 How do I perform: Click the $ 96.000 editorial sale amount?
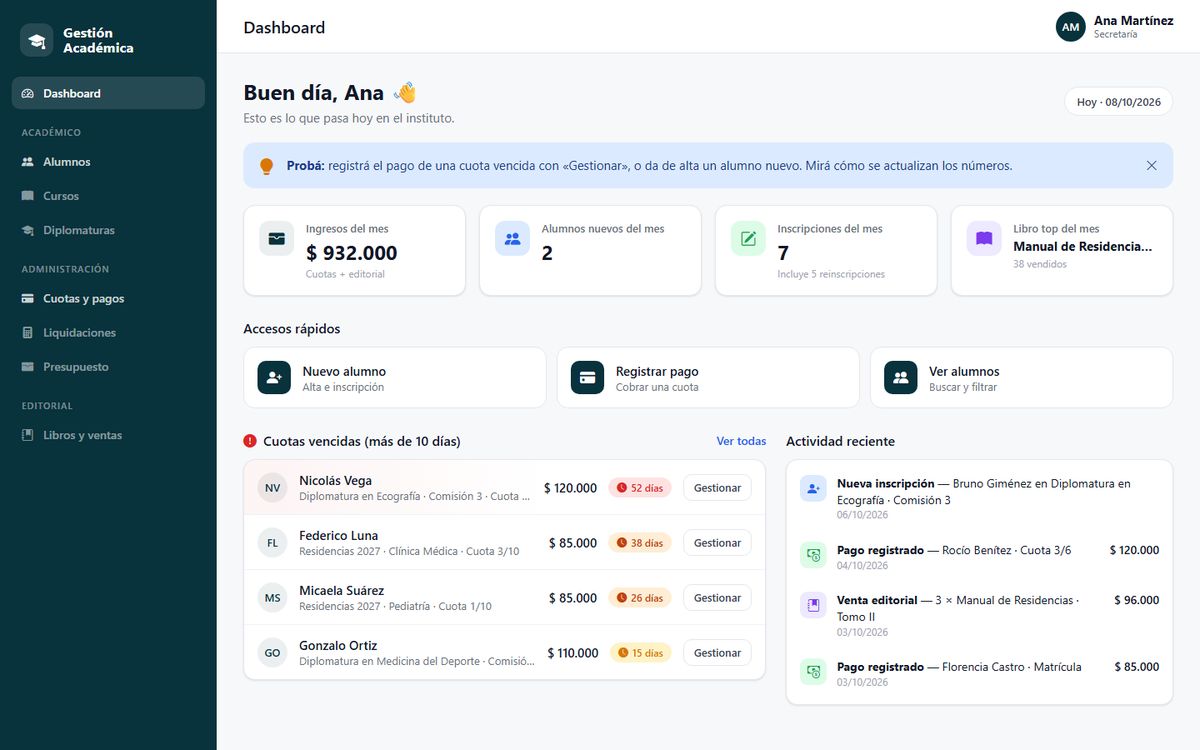point(1137,600)
